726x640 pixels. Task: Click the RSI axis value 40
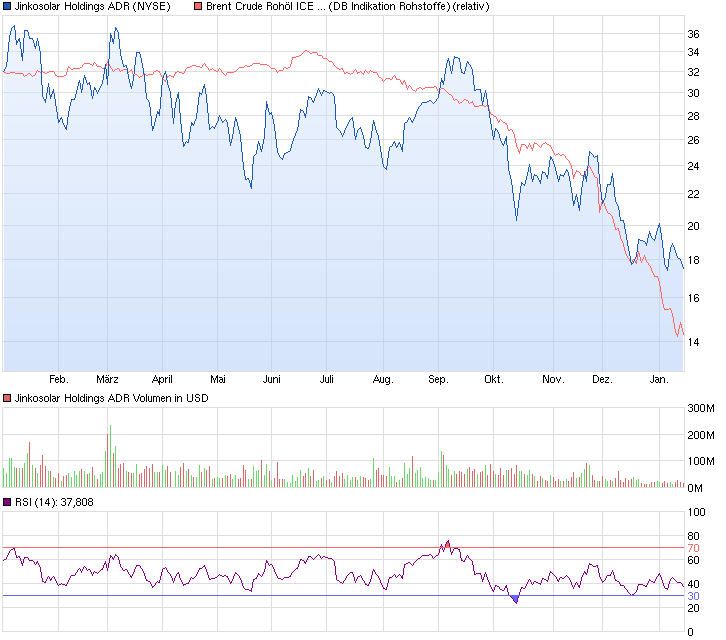click(x=693, y=584)
